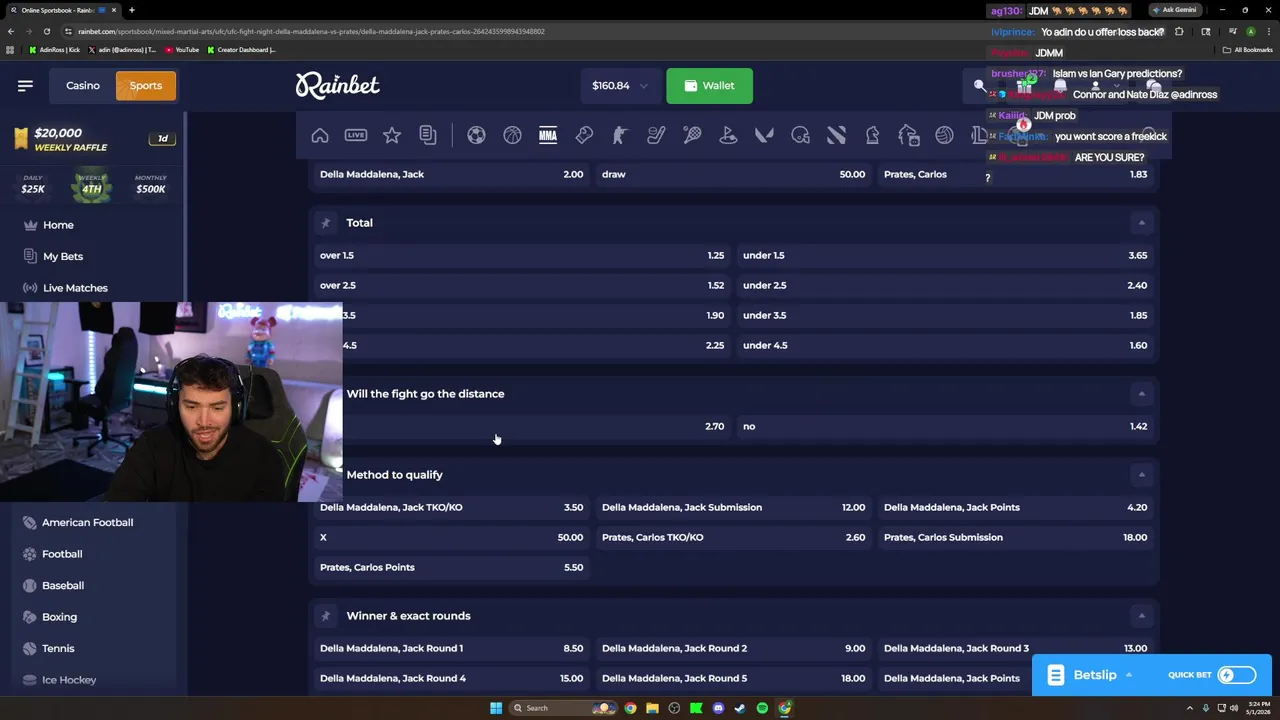
Task: Bet on under 1.5 at 3.65
Action: (945, 255)
